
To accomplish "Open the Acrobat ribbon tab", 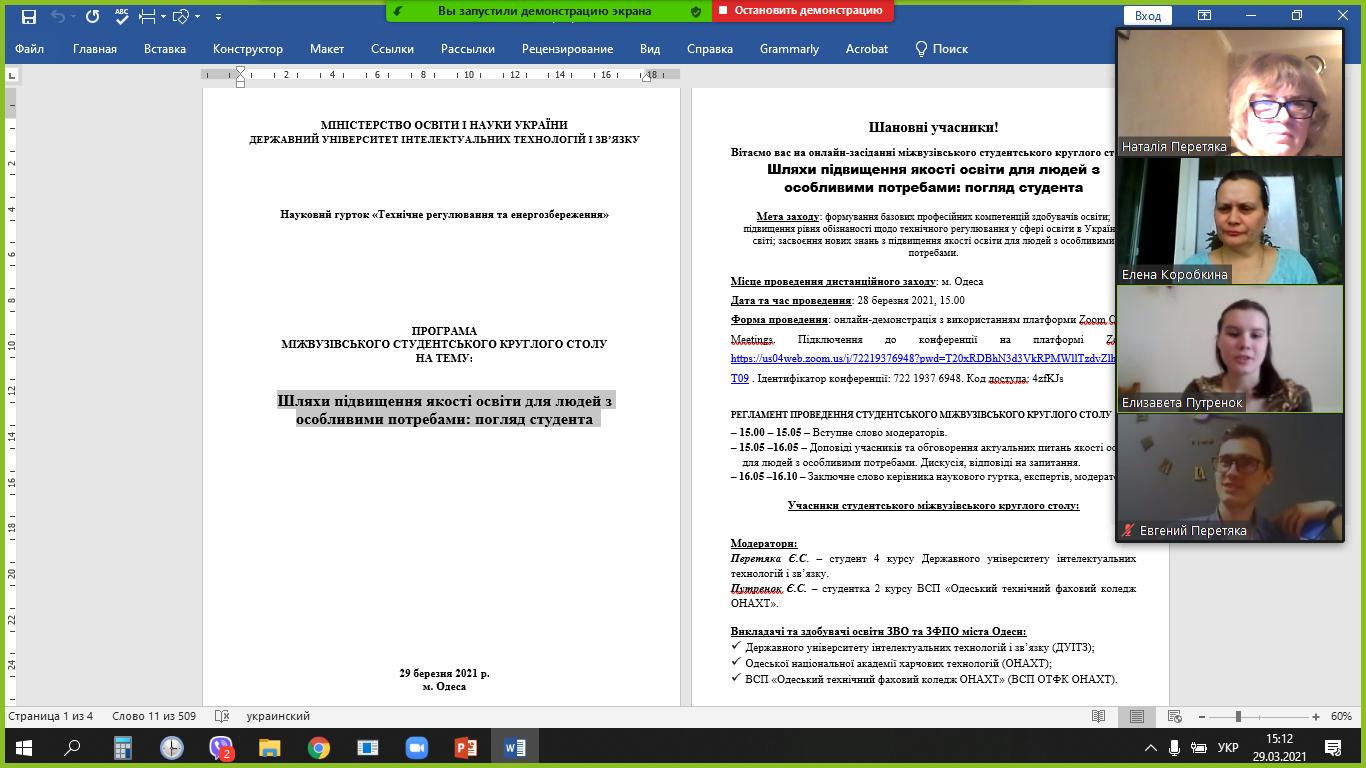I will 867,48.
